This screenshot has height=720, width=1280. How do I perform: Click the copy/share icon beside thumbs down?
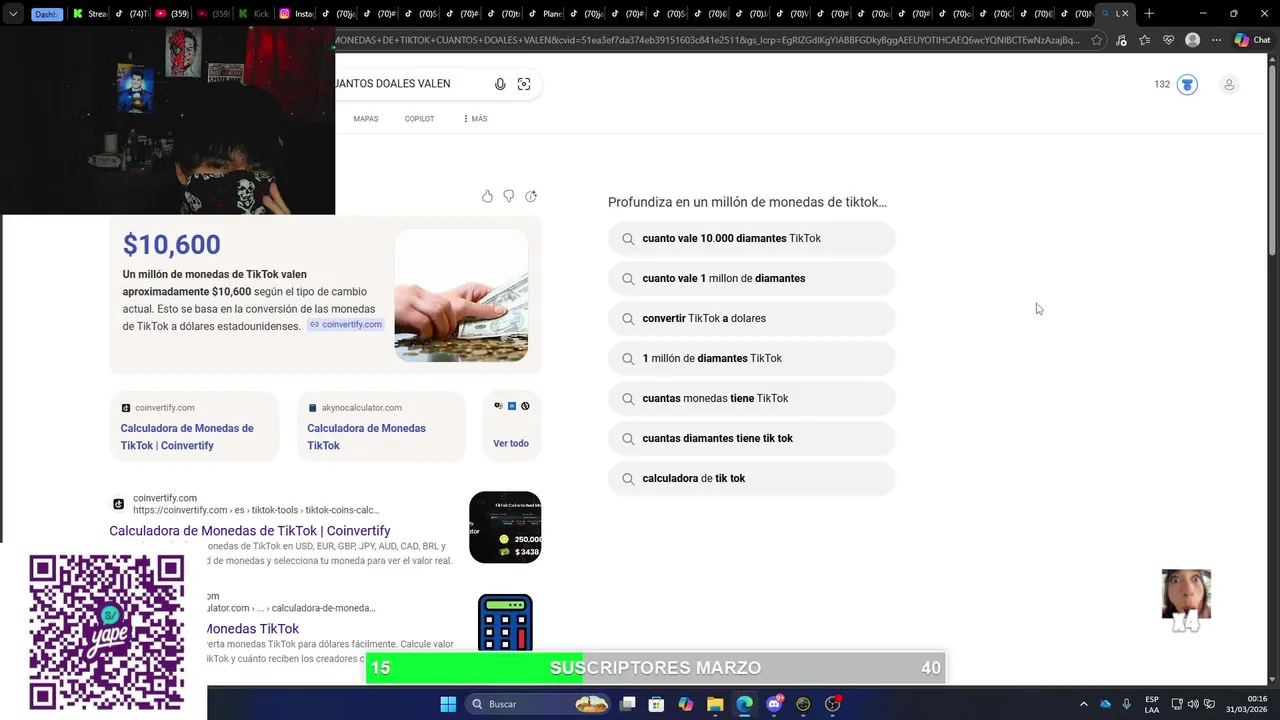tap(531, 196)
